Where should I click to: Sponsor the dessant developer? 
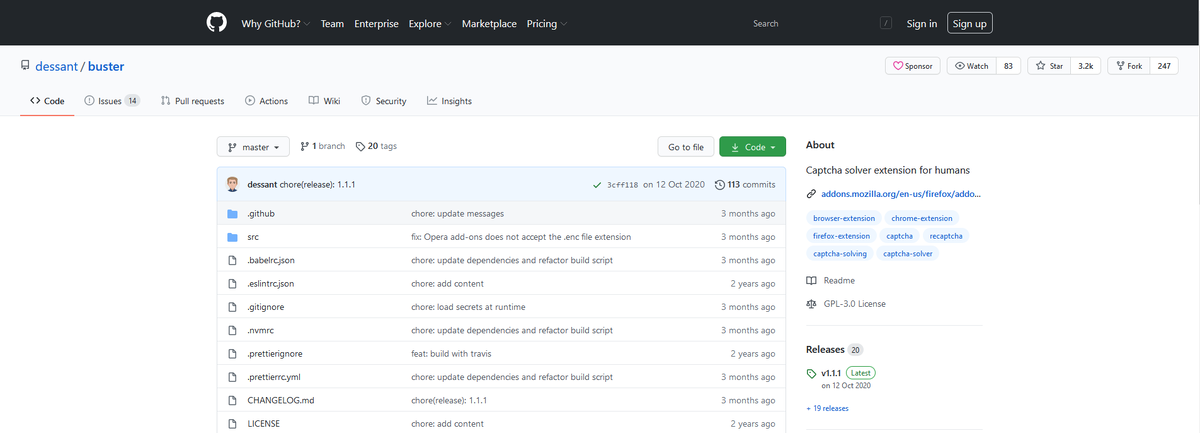[x=912, y=66]
